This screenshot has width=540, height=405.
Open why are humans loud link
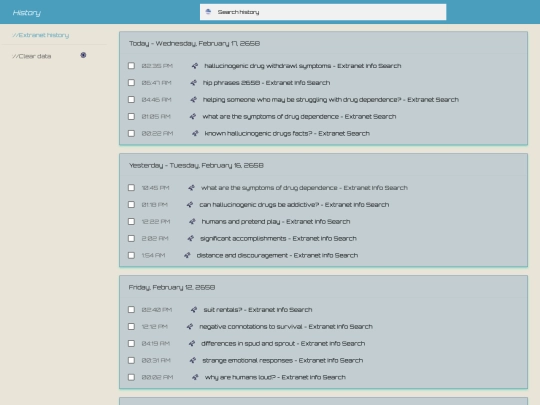pyautogui.click(x=275, y=377)
